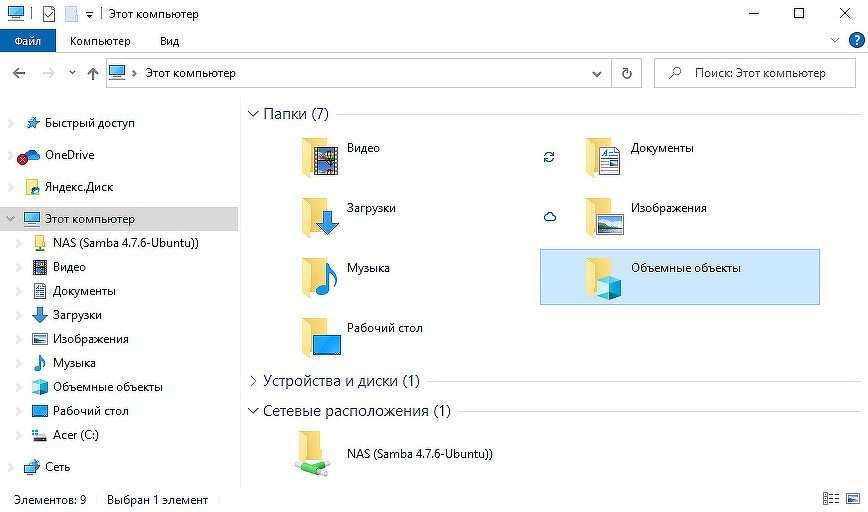Select Яндекс.Диск in the sidebar

click(x=78, y=187)
